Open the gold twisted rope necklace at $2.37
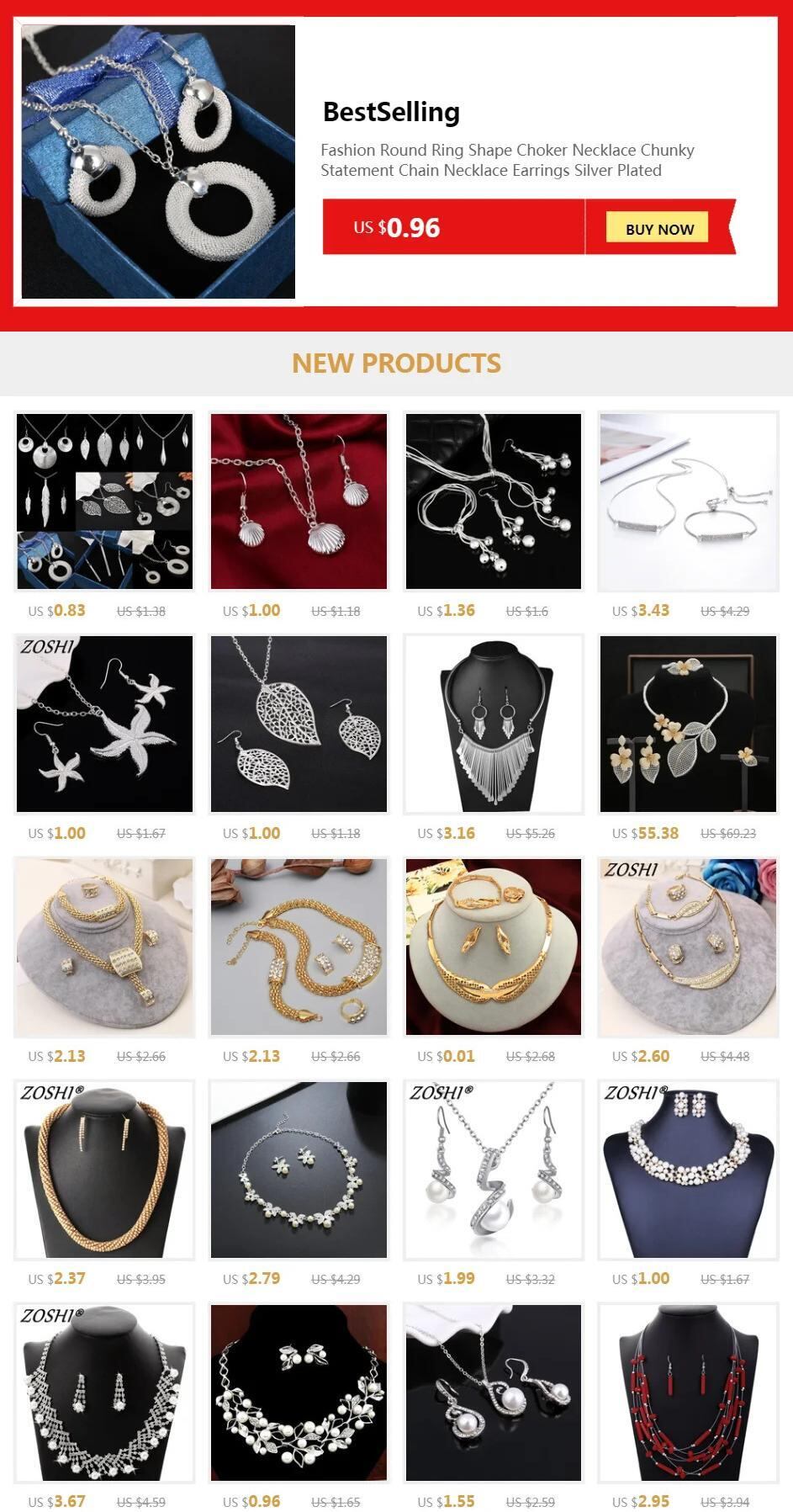793x1512 pixels. click(x=104, y=1170)
